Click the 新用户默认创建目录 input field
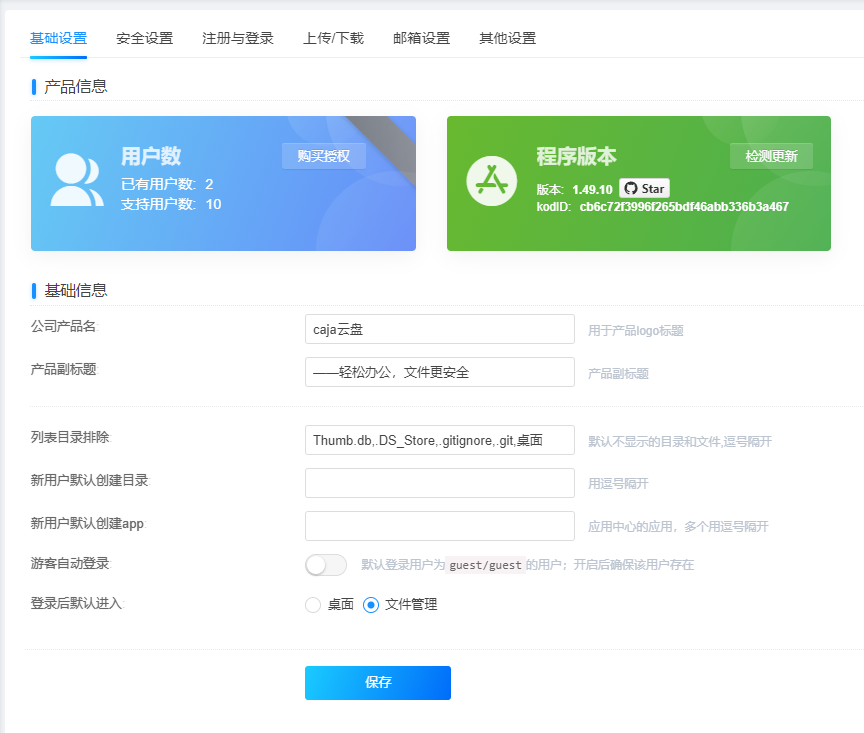This screenshot has width=864, height=733. 439,483
